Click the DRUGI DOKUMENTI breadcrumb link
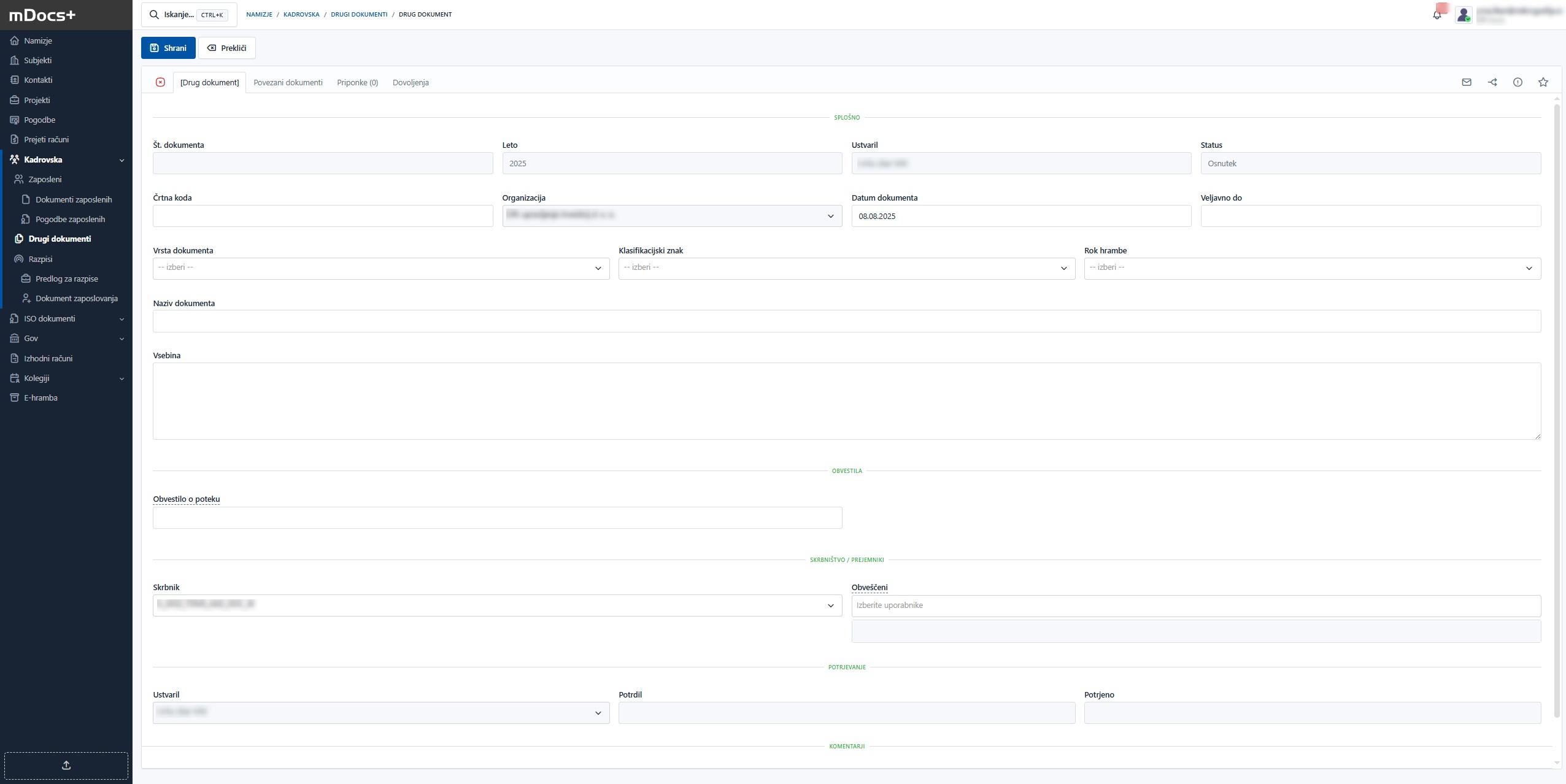The height and width of the screenshot is (784, 1566). point(359,14)
